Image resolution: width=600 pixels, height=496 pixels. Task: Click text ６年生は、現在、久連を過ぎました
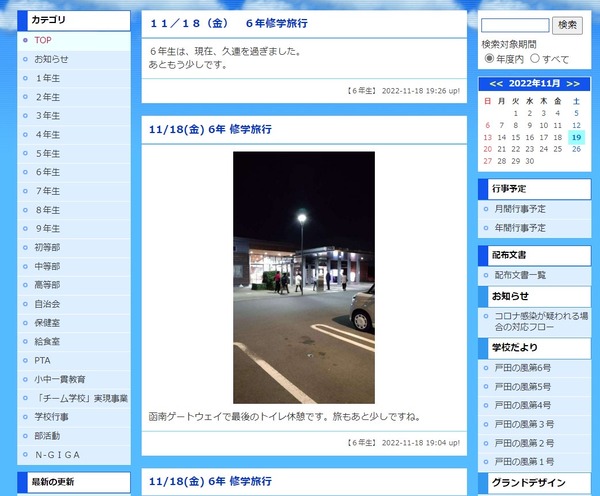coord(226,51)
